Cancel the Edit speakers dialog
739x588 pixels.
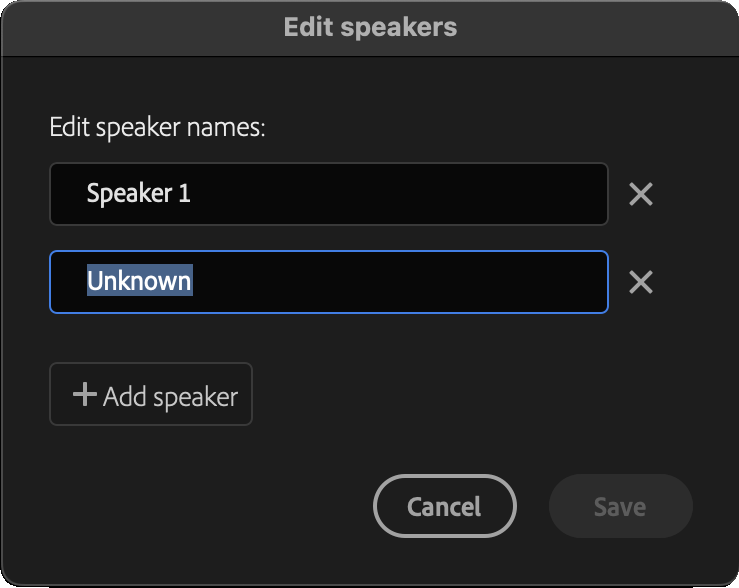tap(444, 506)
